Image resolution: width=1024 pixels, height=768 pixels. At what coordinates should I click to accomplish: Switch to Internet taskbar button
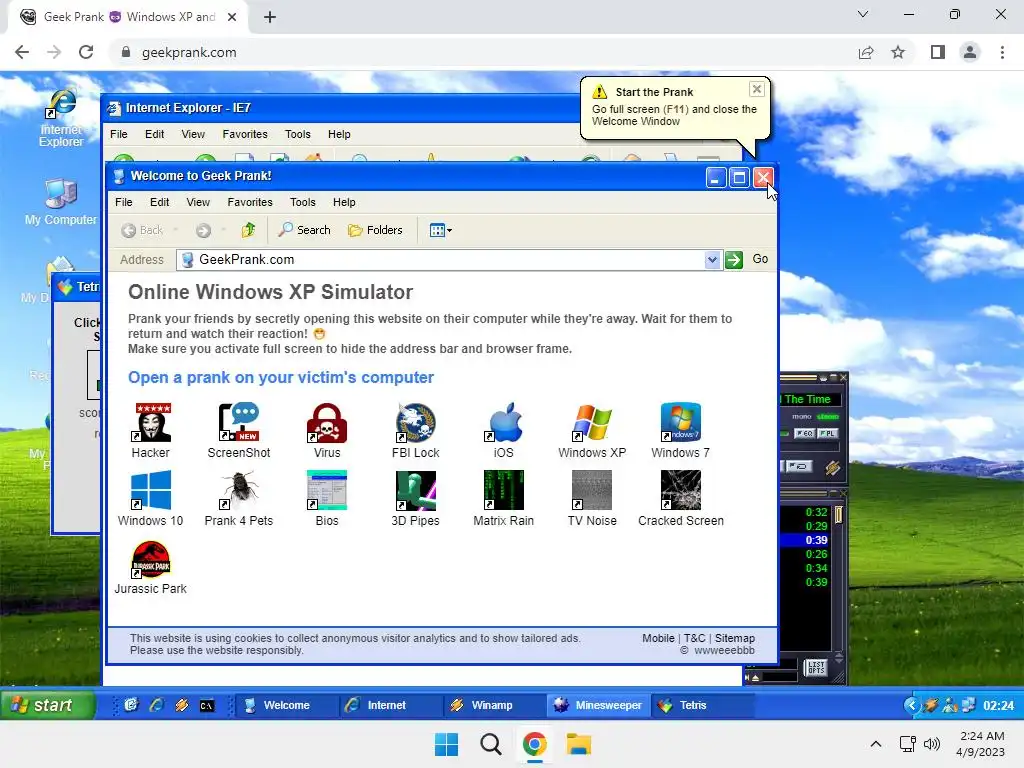389,705
